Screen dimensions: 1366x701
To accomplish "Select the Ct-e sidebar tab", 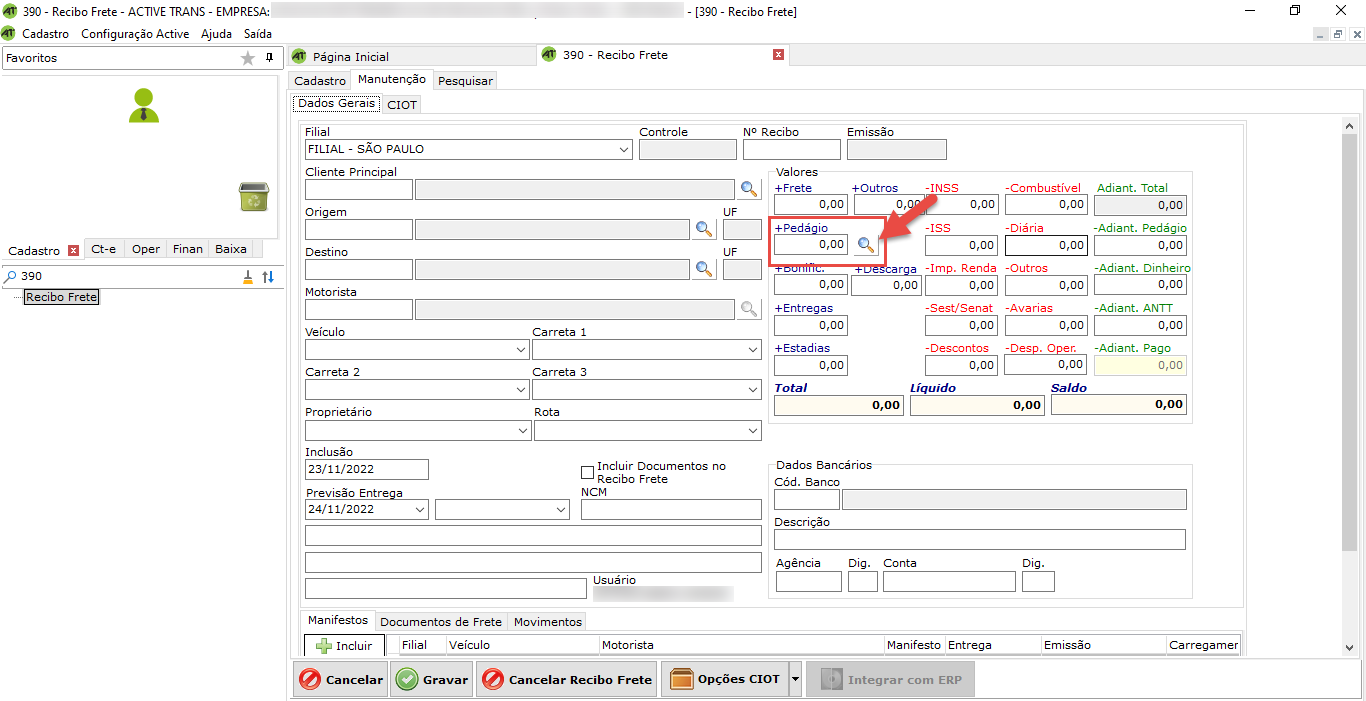I will pyautogui.click(x=104, y=249).
